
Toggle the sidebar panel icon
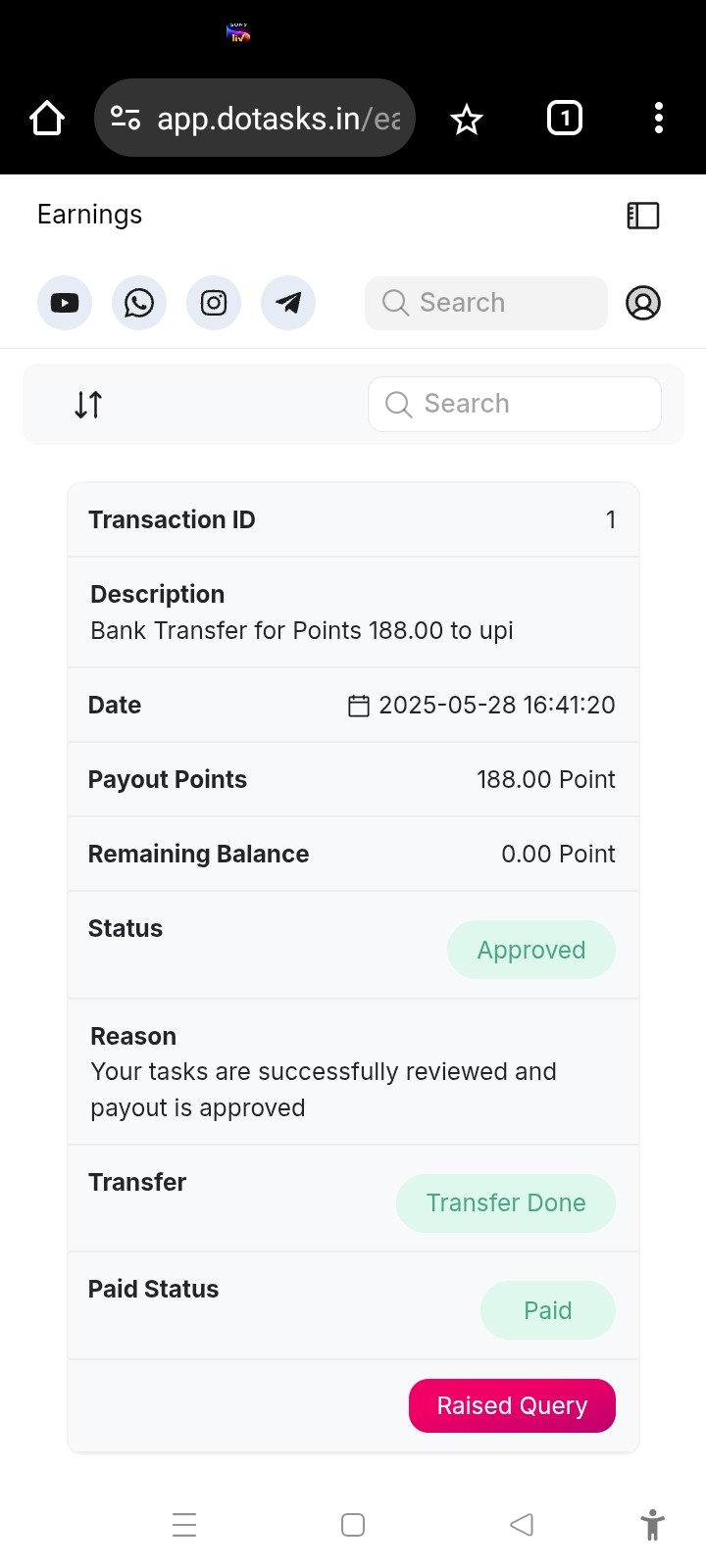pos(643,216)
